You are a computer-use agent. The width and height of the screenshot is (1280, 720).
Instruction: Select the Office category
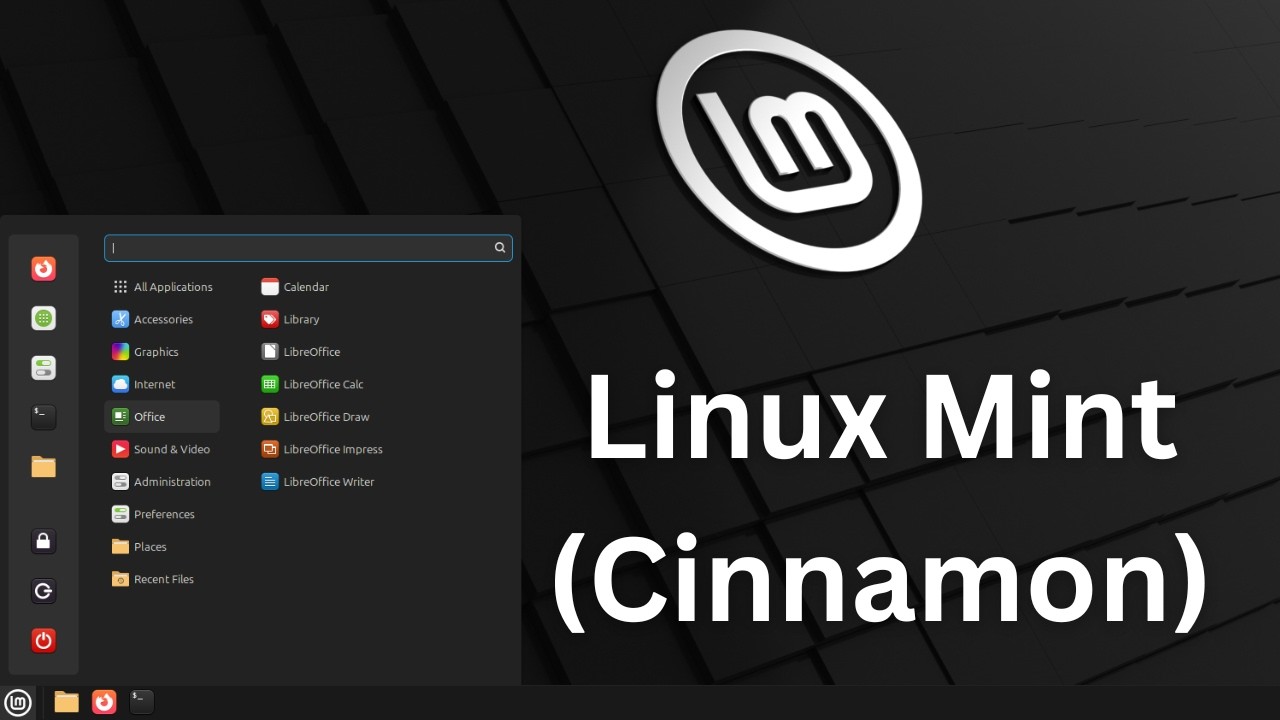(162, 417)
